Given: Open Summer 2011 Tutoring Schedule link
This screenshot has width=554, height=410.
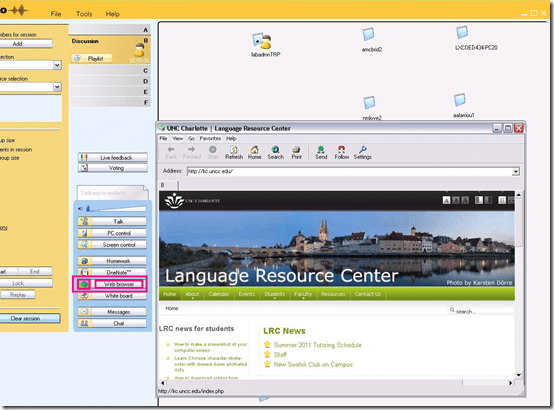Looking at the screenshot, I should 318,345.
